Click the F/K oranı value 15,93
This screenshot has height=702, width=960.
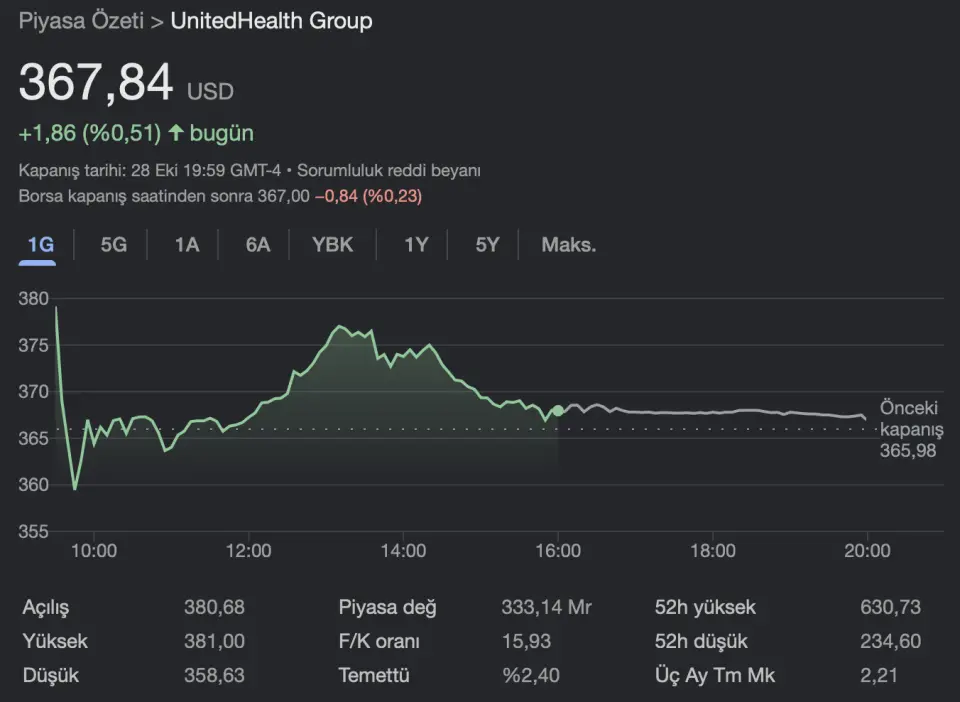530,641
